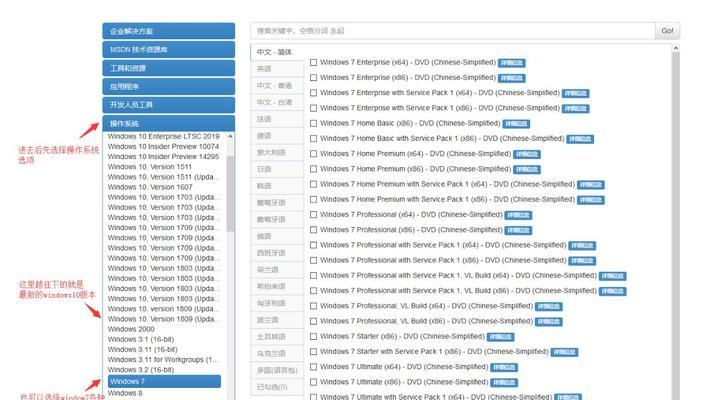This screenshot has width=702, height=400.
Task: Expand the 应用程序 section
Action: tap(168, 86)
